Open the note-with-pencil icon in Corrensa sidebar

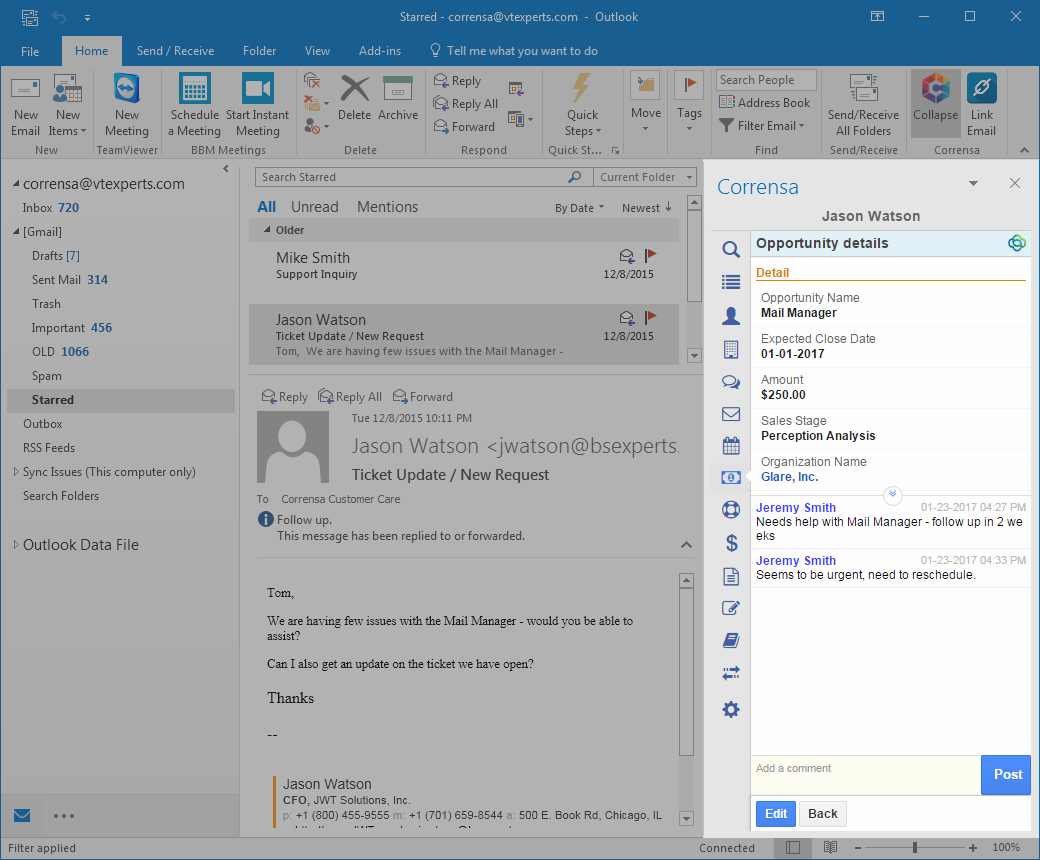pos(730,608)
